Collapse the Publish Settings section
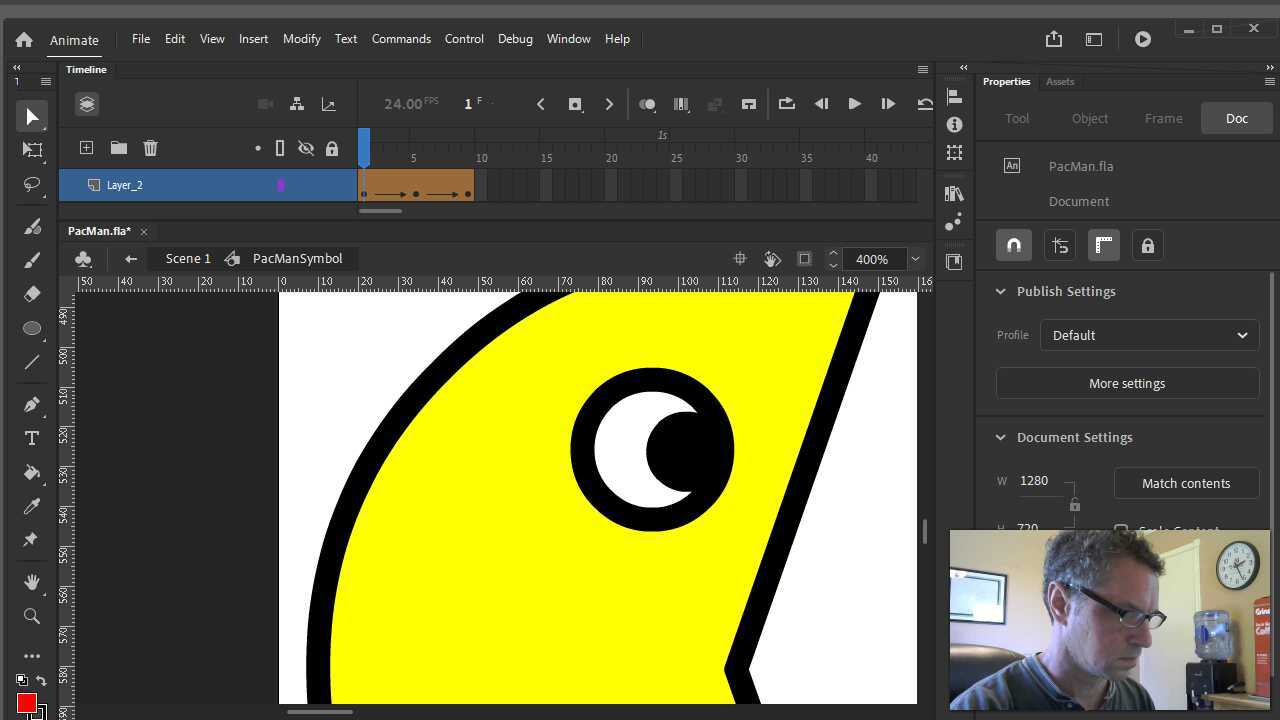Viewport: 1280px width, 720px height. (1001, 291)
